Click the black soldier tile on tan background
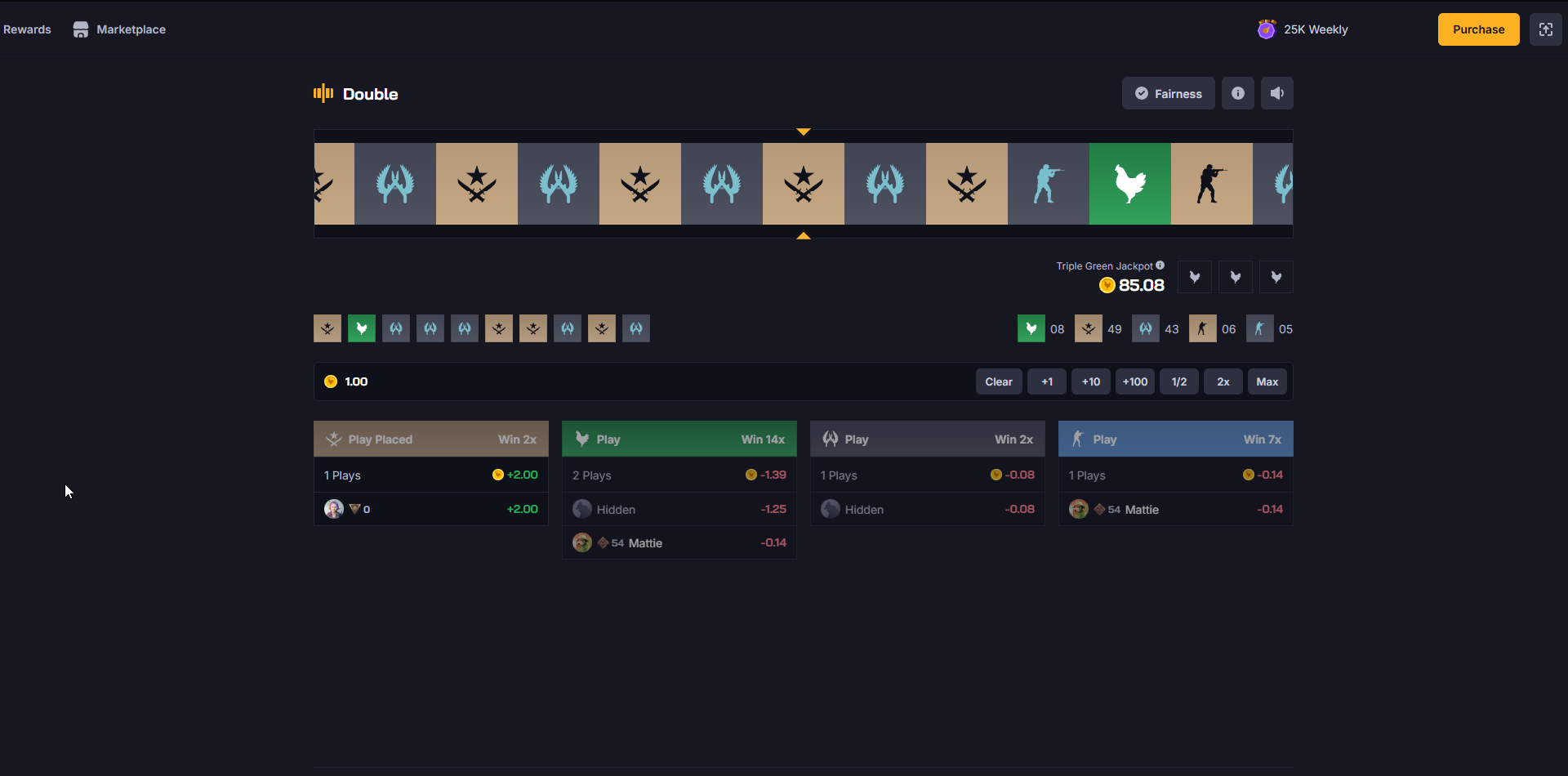 pos(1212,184)
